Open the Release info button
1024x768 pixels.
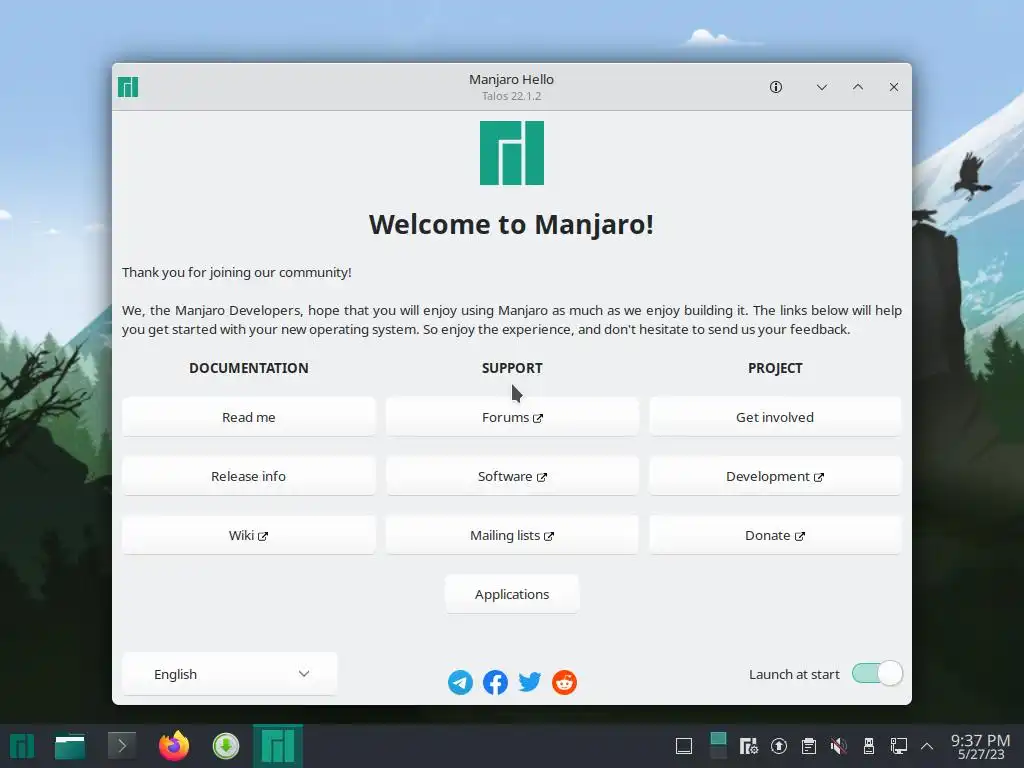(x=249, y=476)
